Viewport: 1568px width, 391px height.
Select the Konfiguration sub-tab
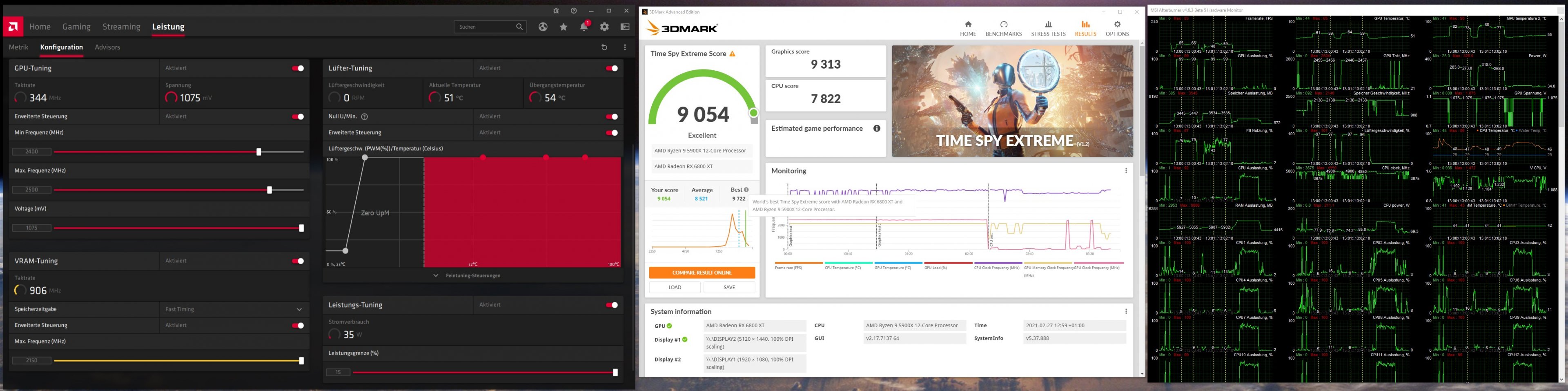pyautogui.click(x=62, y=47)
